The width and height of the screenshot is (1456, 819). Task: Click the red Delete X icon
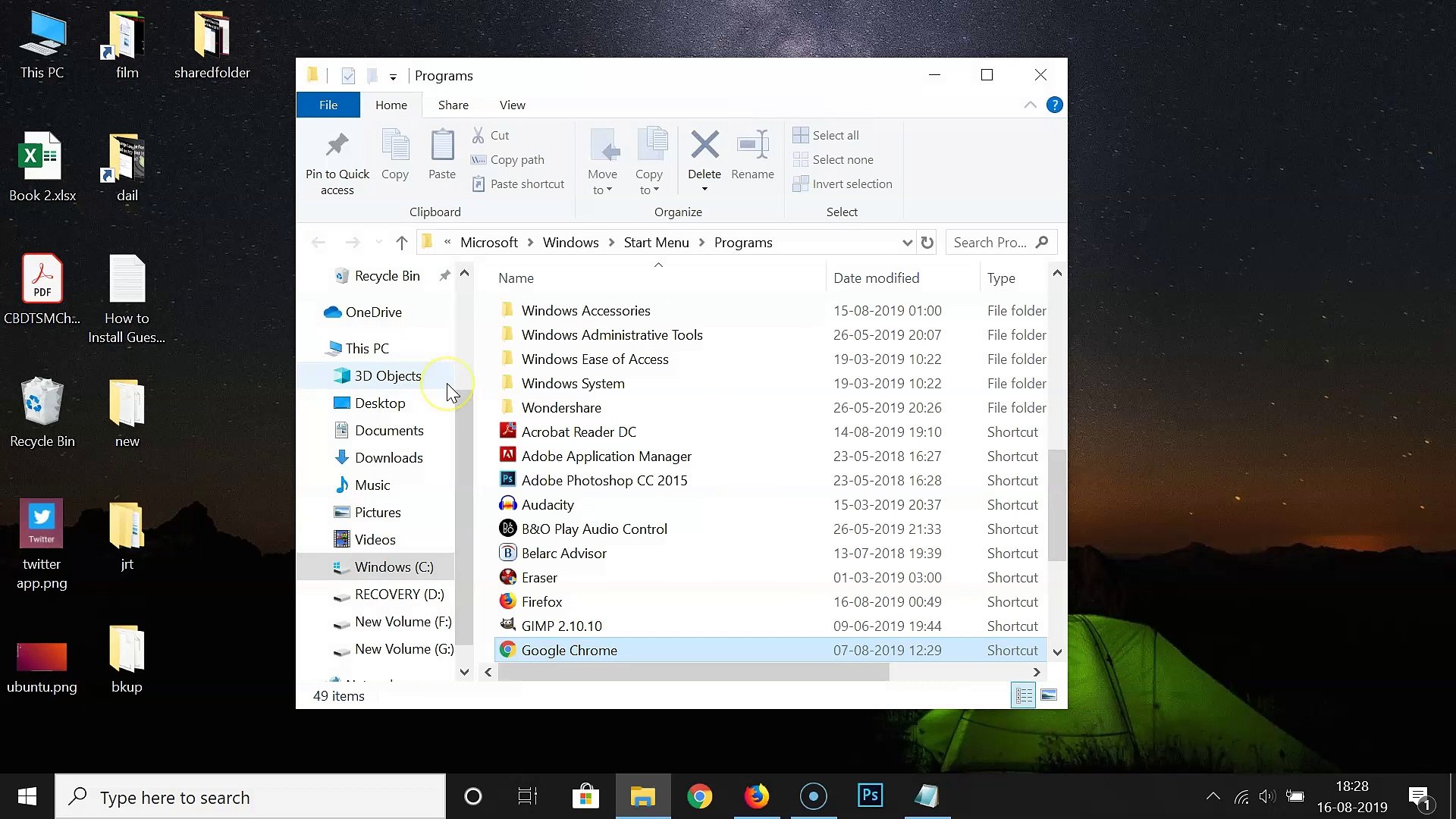pos(704,144)
